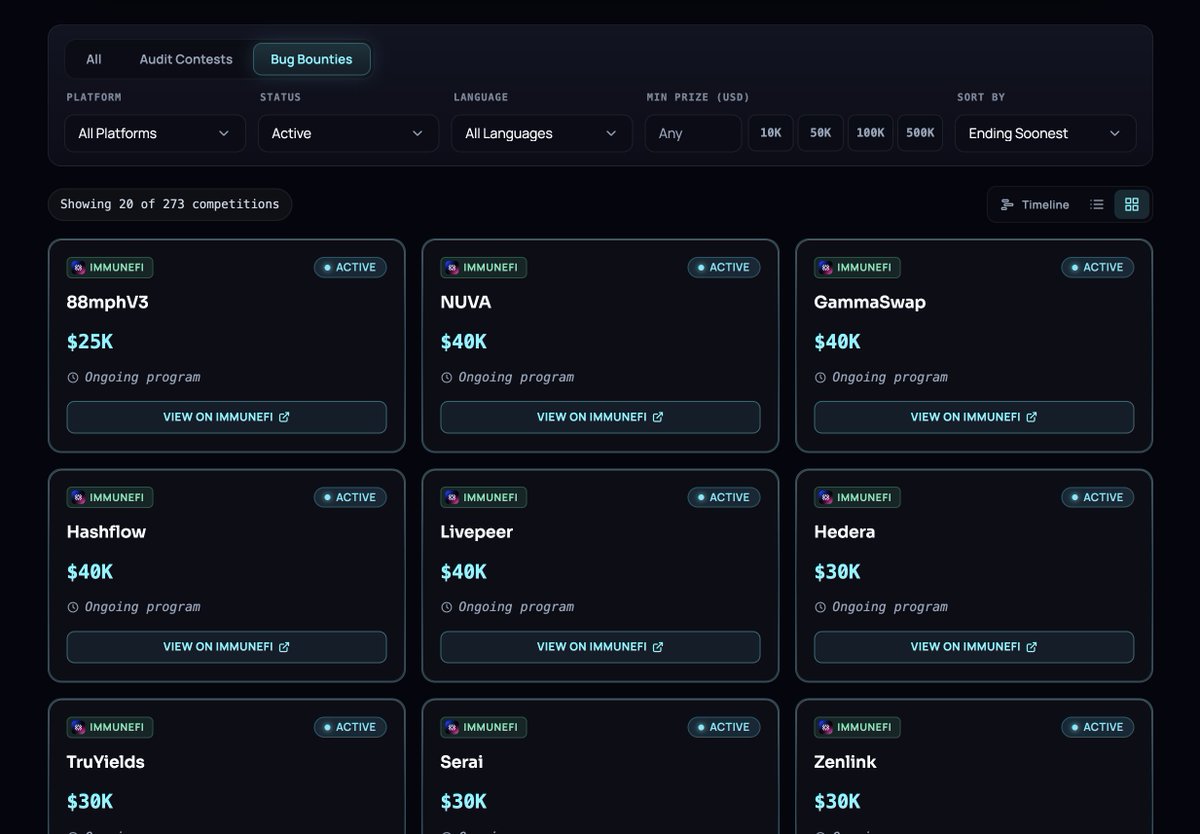
Task: Click Active badge on Hashflow card
Action: coord(350,497)
